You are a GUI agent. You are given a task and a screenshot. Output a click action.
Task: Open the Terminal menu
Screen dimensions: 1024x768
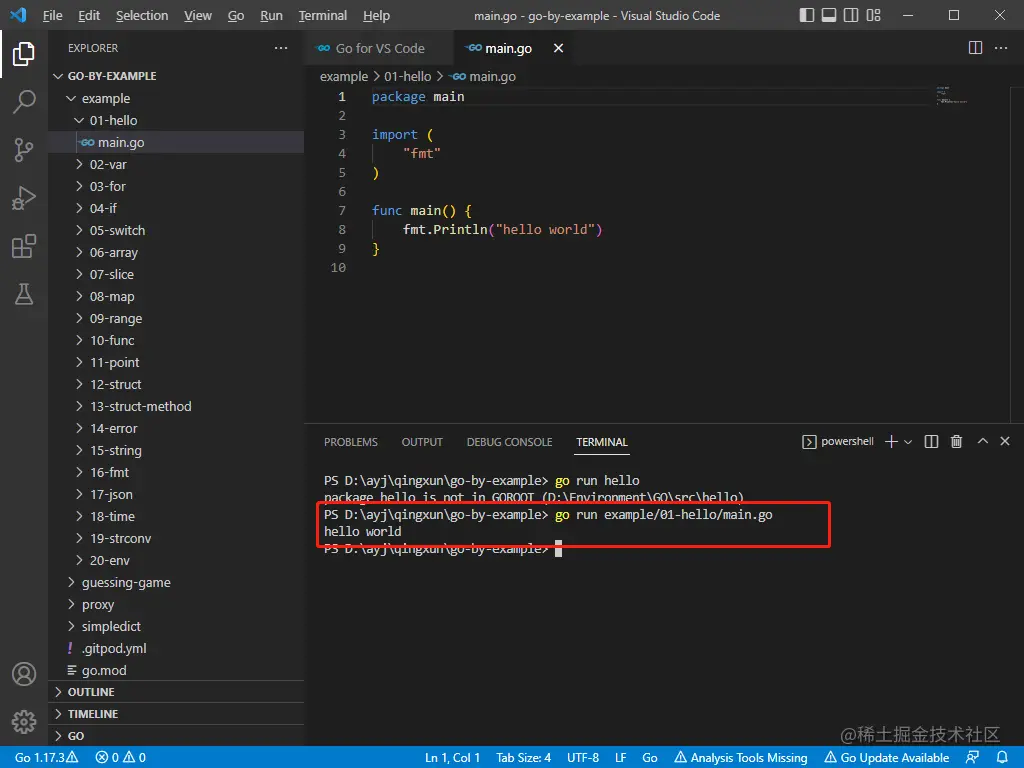[323, 15]
